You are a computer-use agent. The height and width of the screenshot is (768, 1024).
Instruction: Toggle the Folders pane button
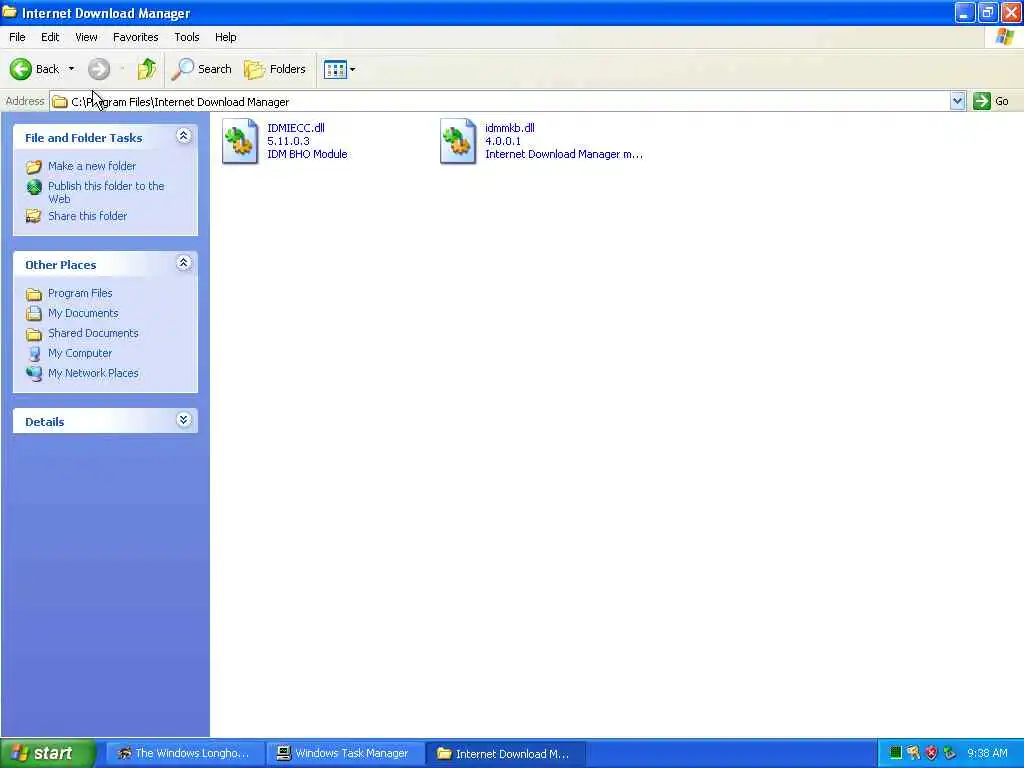(275, 69)
